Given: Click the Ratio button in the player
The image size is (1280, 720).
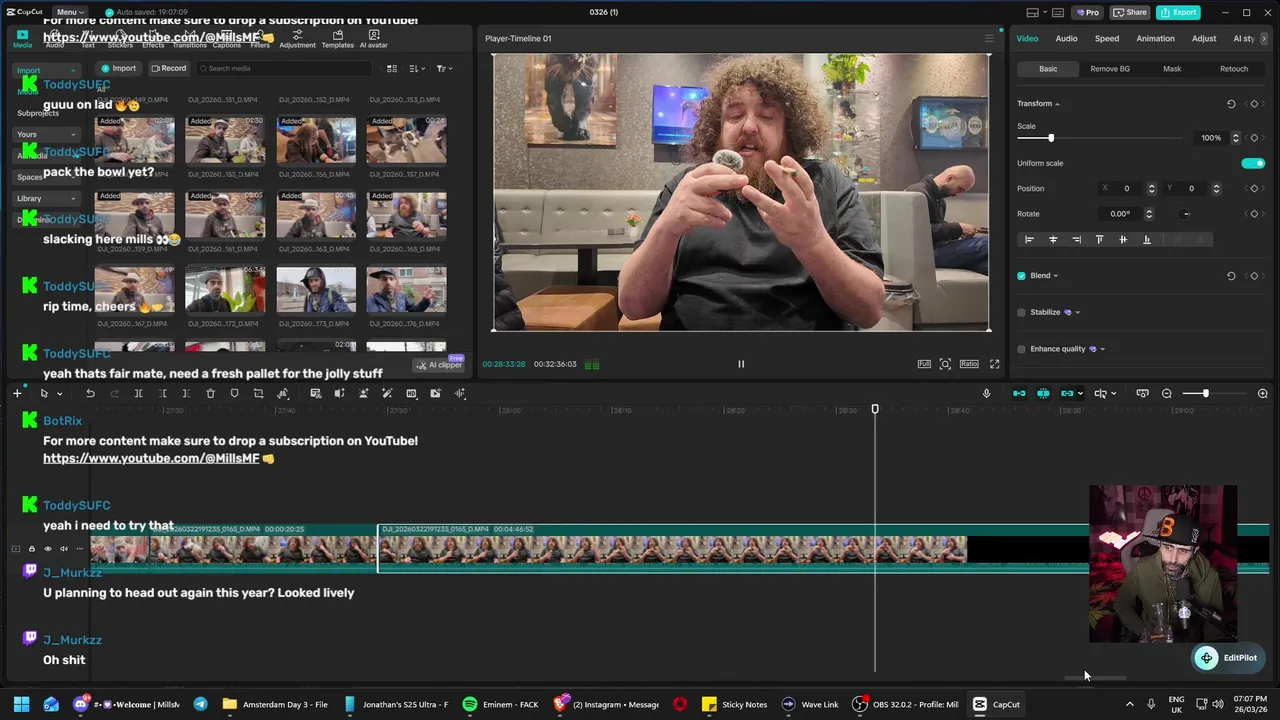Looking at the screenshot, I should tap(969, 364).
